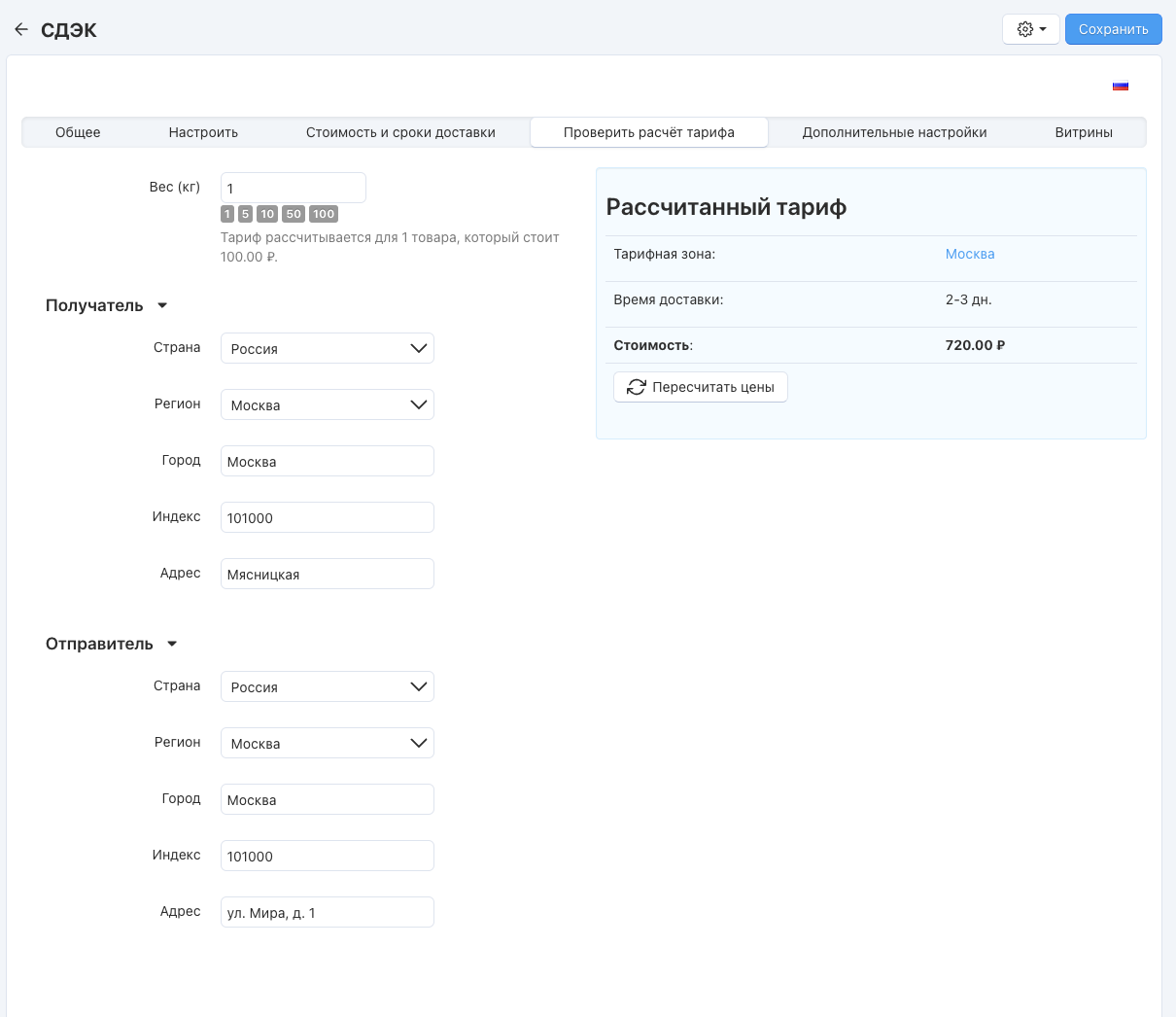Click the back arrow next to СДЭК

(21, 29)
